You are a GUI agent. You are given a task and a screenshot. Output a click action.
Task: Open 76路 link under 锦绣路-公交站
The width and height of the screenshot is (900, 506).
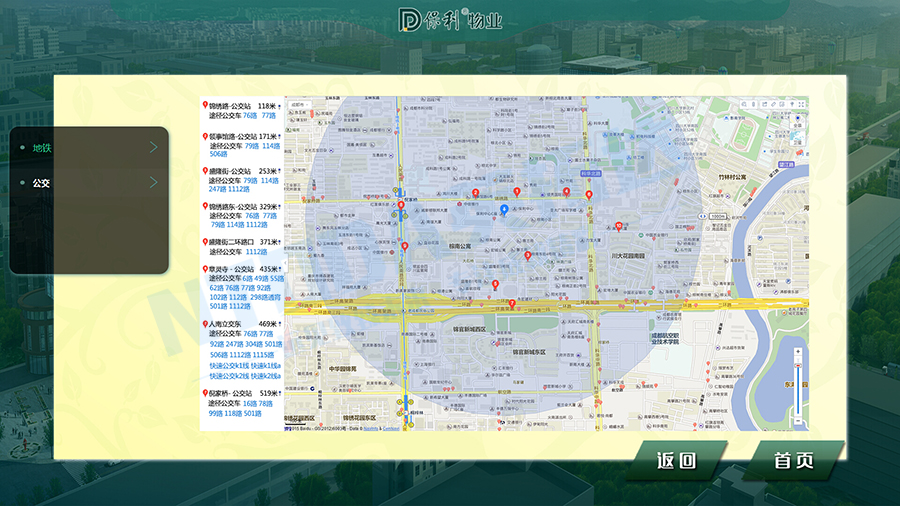(250, 115)
